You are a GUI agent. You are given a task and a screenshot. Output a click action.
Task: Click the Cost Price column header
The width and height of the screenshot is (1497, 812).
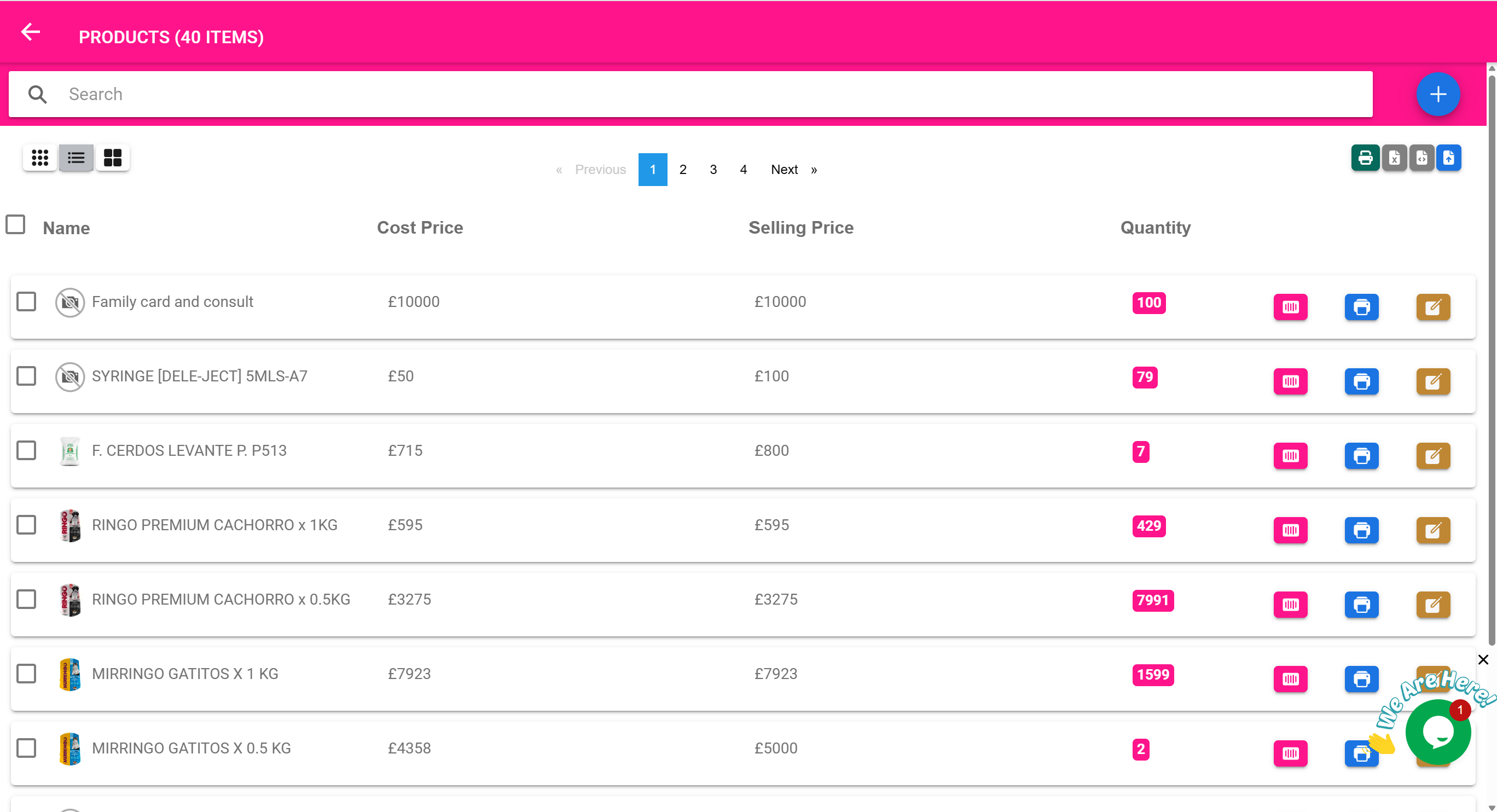pos(420,228)
